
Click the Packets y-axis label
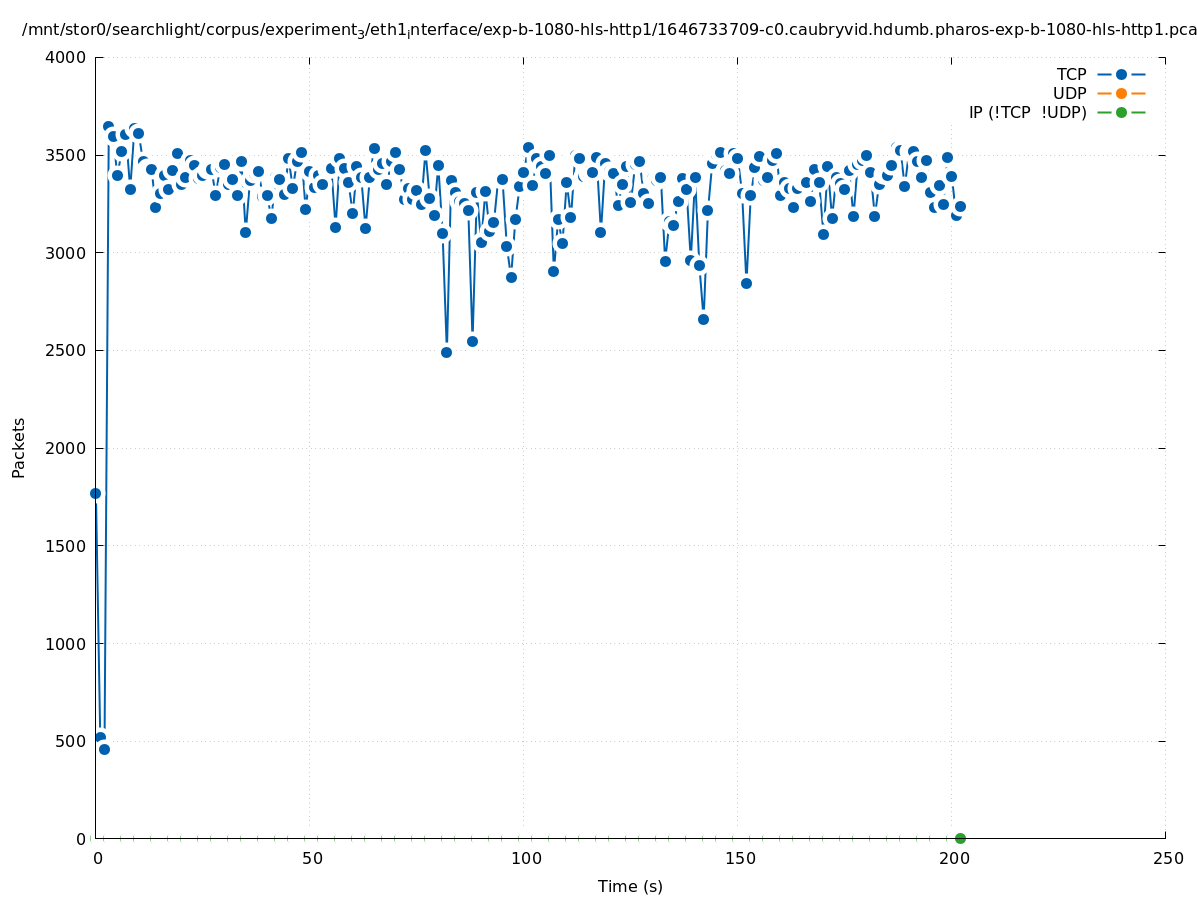tap(19, 447)
